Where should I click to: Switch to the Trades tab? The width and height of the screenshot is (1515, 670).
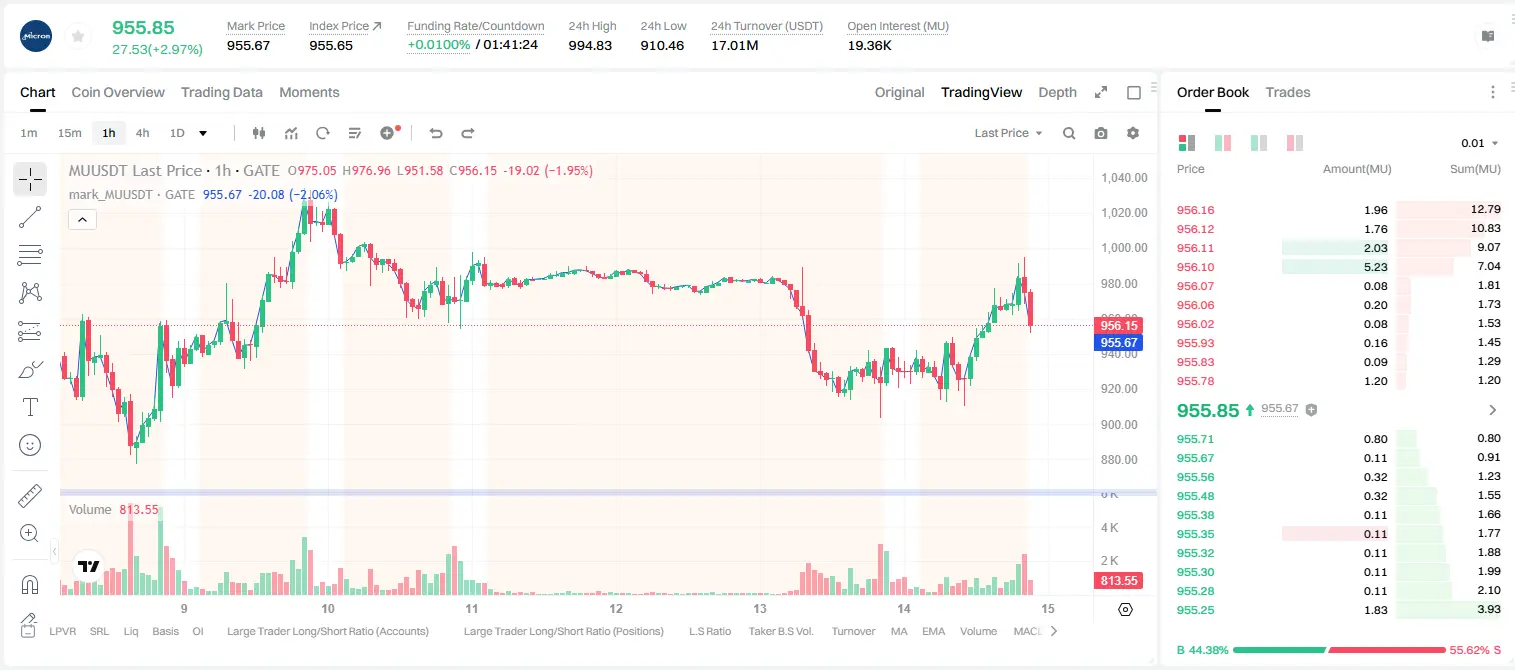click(x=1287, y=92)
